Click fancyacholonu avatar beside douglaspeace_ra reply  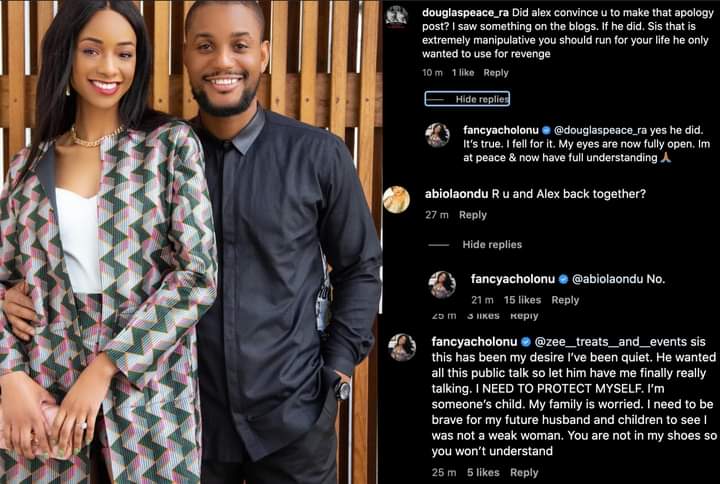(x=437, y=135)
